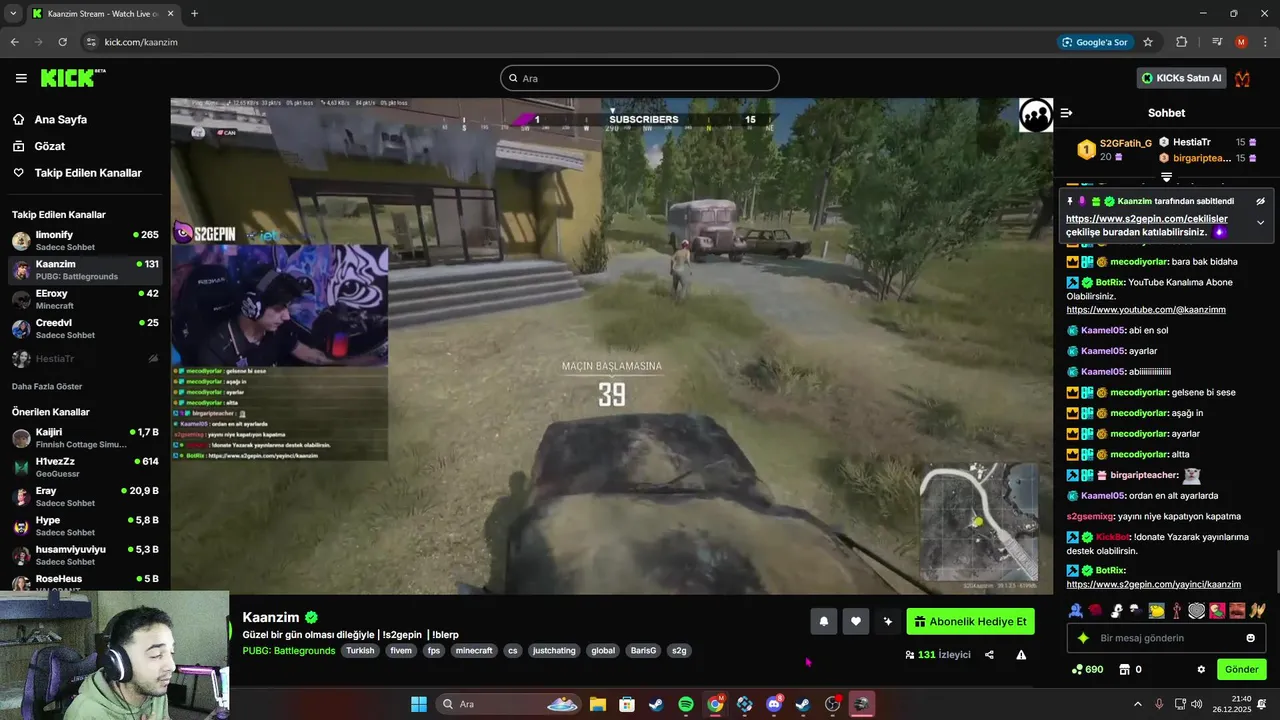Click Abonelik Hediye Et button
1280x720 pixels.
click(x=970, y=621)
